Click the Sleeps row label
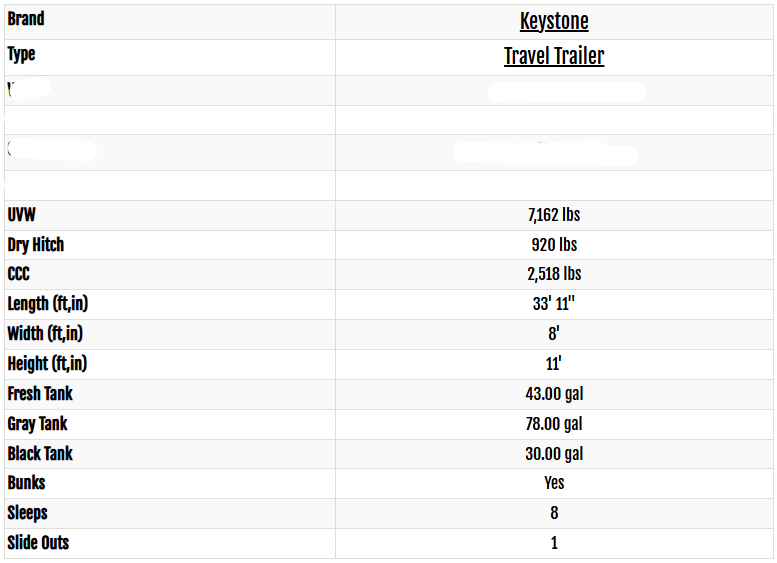 pyautogui.click(x=28, y=513)
